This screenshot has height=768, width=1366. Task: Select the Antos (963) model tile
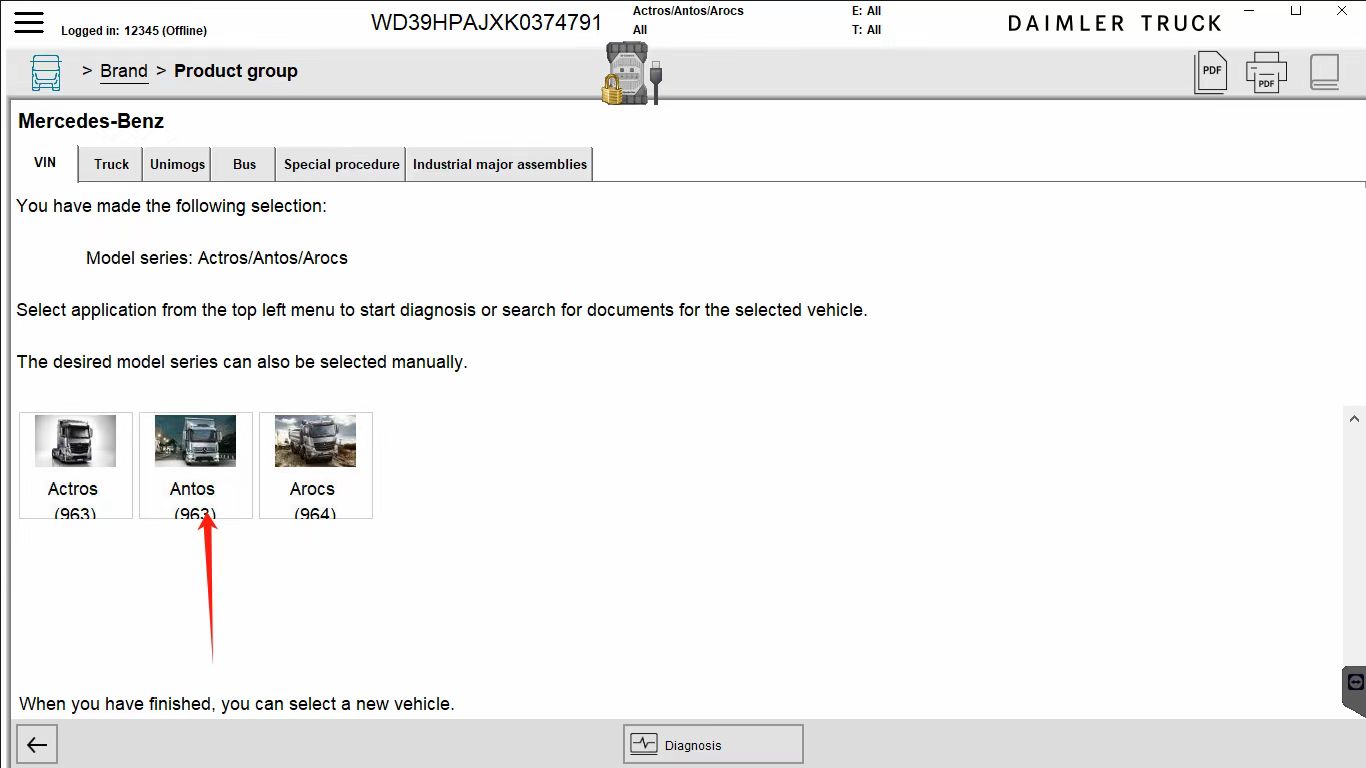click(196, 466)
